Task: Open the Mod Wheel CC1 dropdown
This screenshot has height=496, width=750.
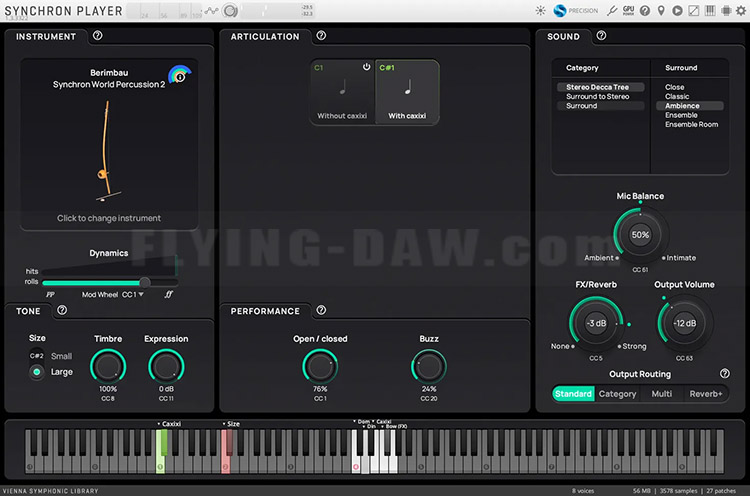Action: (133, 295)
